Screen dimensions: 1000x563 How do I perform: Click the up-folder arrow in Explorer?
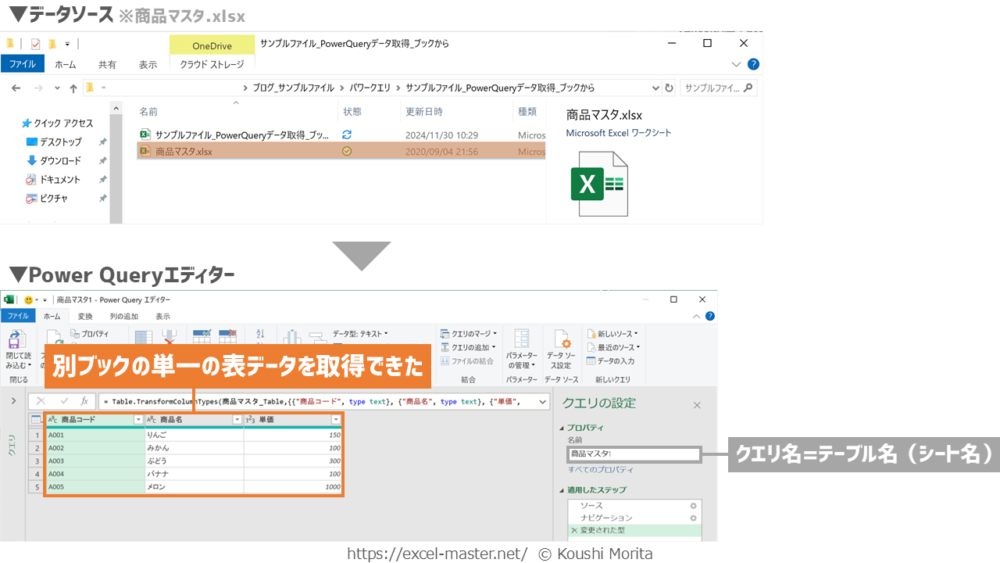[72, 88]
